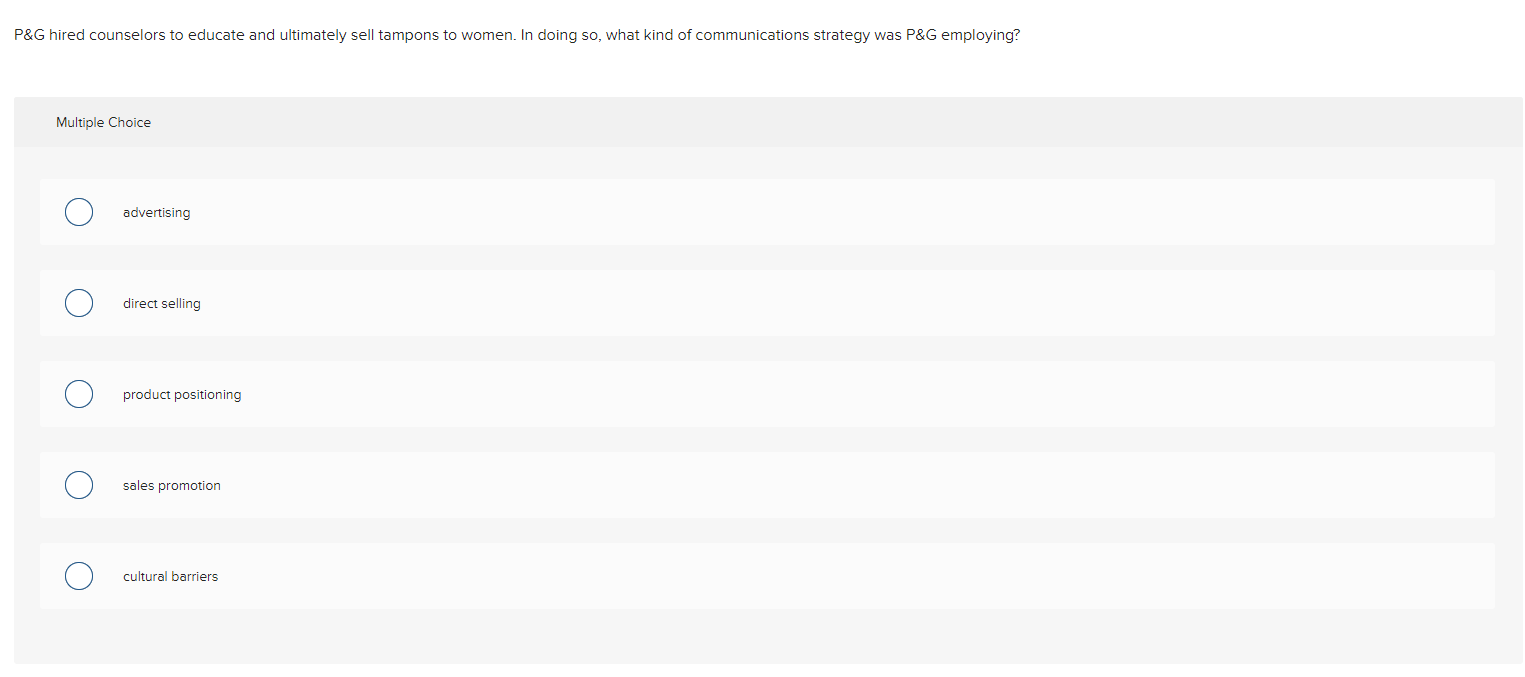The image size is (1525, 677).
Task: Click the cultural barriers answer label
Action: point(170,576)
